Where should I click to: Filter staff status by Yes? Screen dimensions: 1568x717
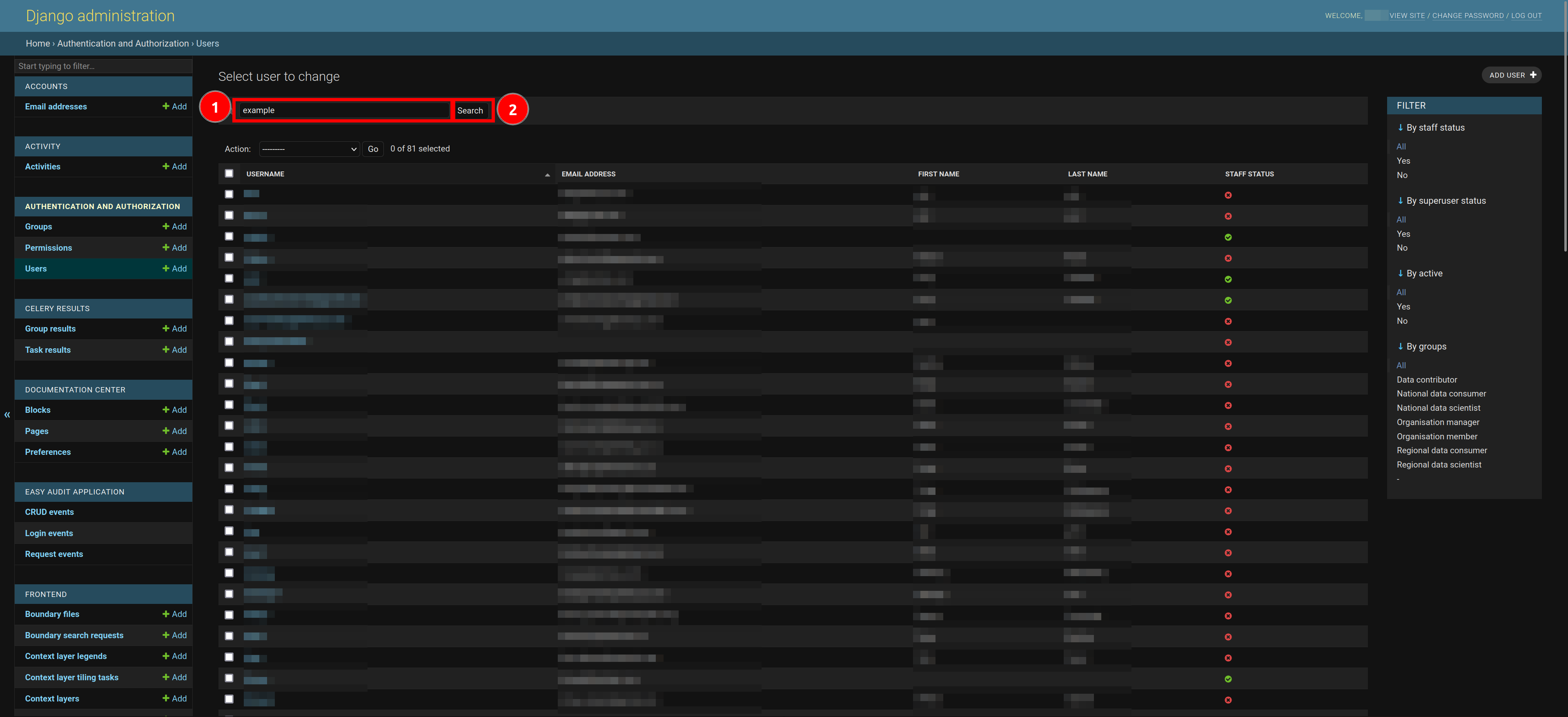(x=1403, y=161)
